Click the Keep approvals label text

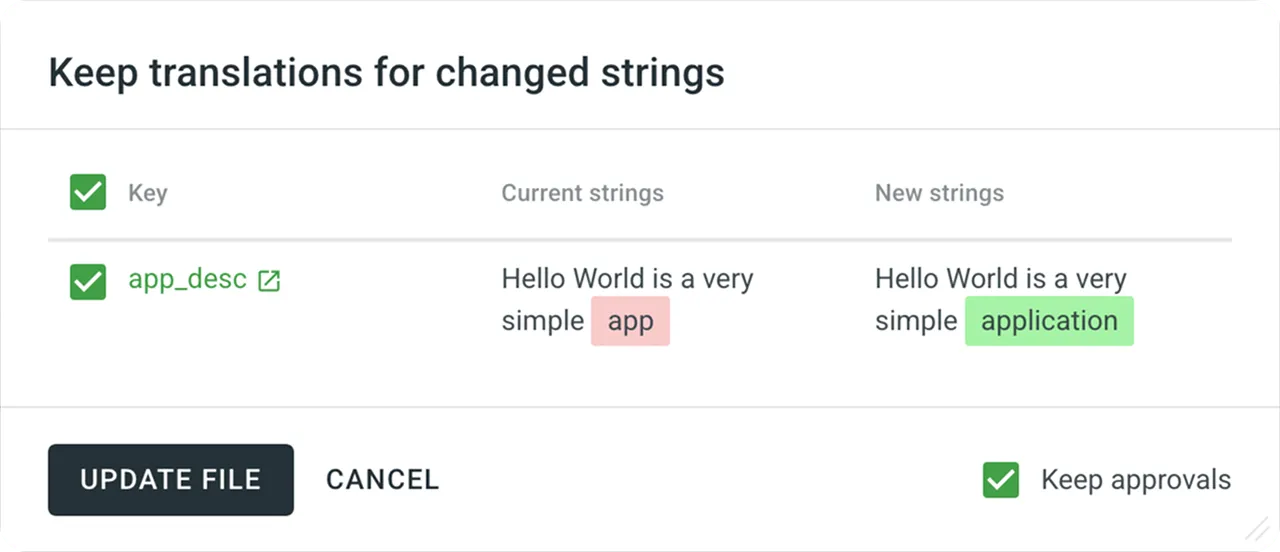[x=1135, y=480]
